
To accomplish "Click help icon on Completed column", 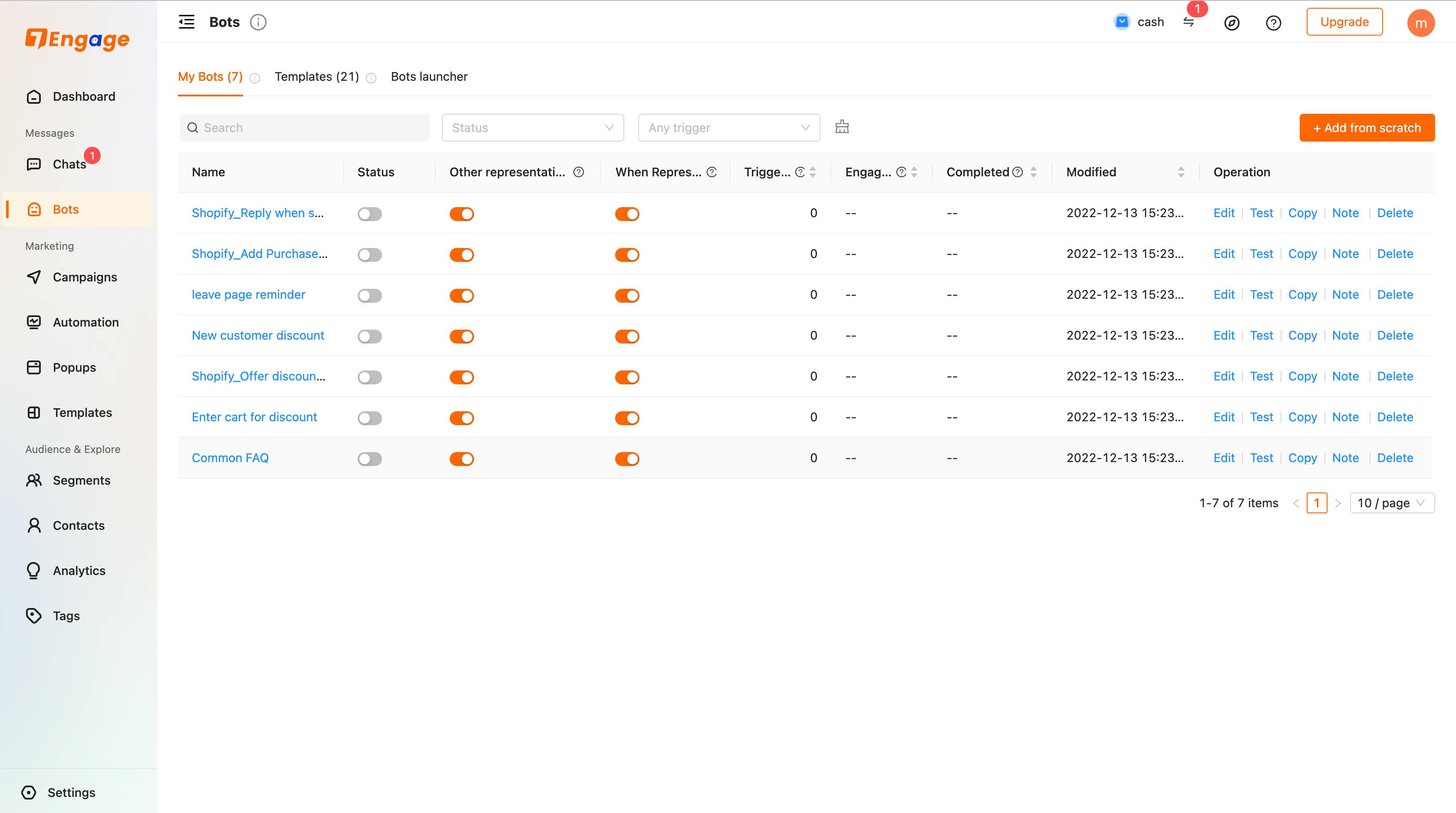I will coord(1018,172).
